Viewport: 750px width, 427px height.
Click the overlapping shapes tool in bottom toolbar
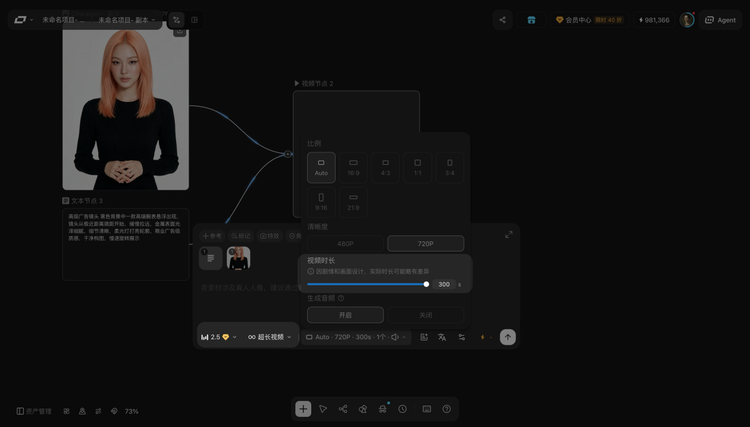363,409
